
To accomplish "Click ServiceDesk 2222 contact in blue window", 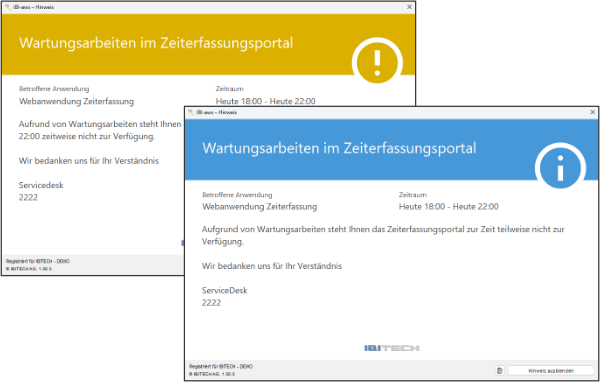I will (x=225, y=297).
